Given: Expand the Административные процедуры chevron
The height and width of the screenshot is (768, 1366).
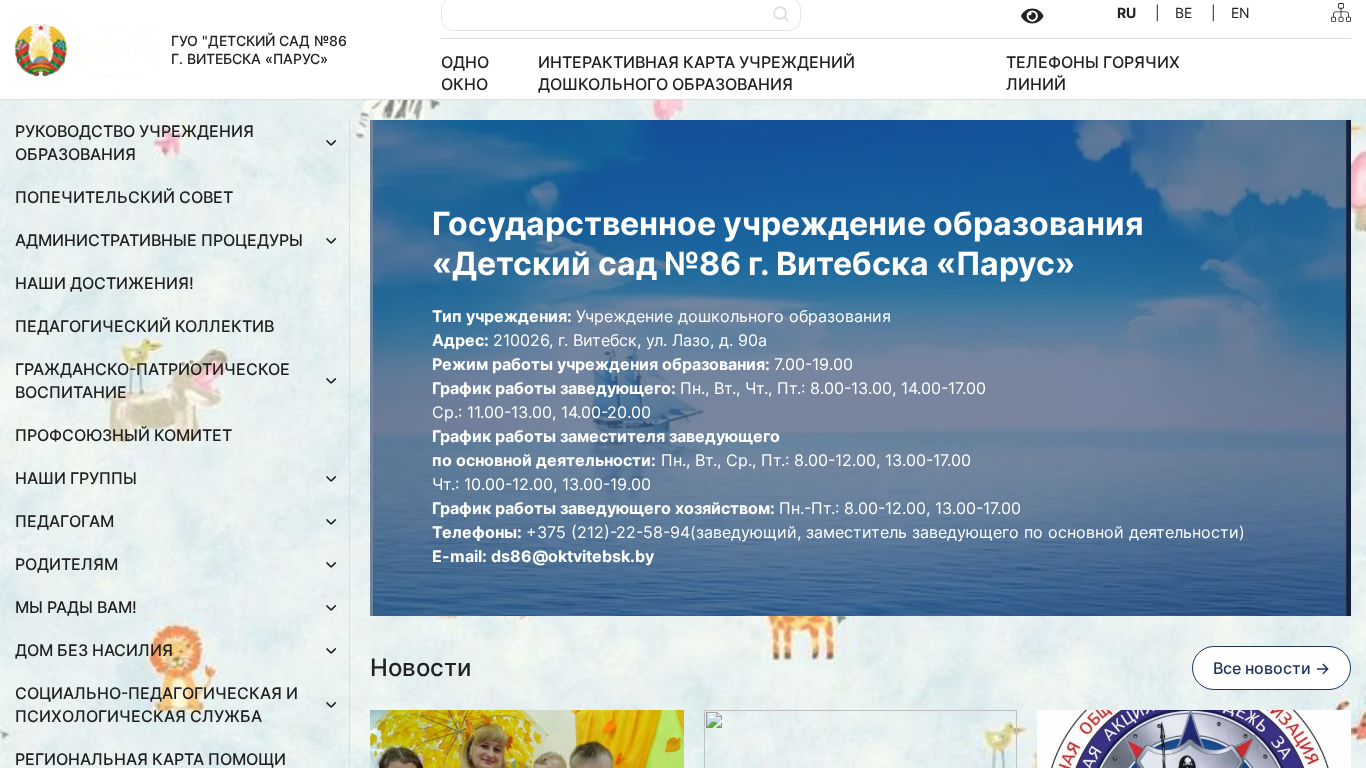Looking at the screenshot, I should [331, 241].
